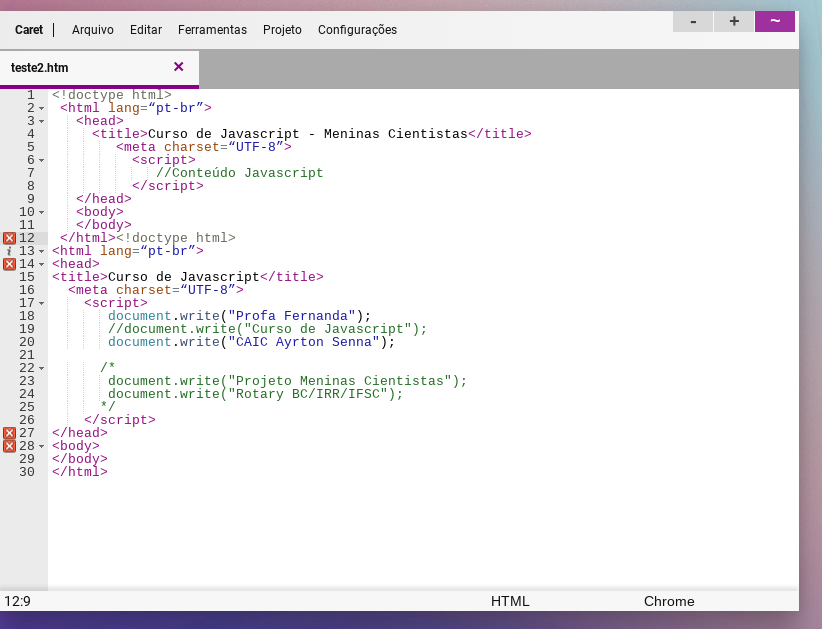
Task: Collapse the html fold arrow on line 2
Action: [x=41, y=108]
